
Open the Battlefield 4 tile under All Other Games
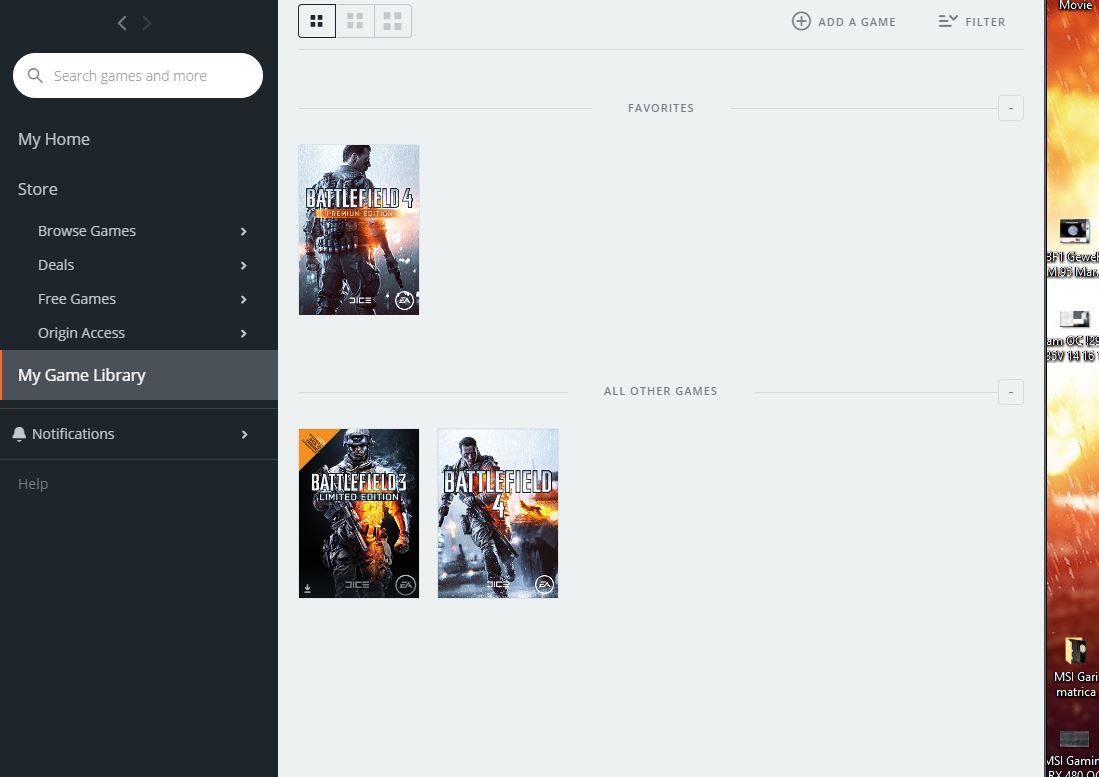[x=498, y=514]
